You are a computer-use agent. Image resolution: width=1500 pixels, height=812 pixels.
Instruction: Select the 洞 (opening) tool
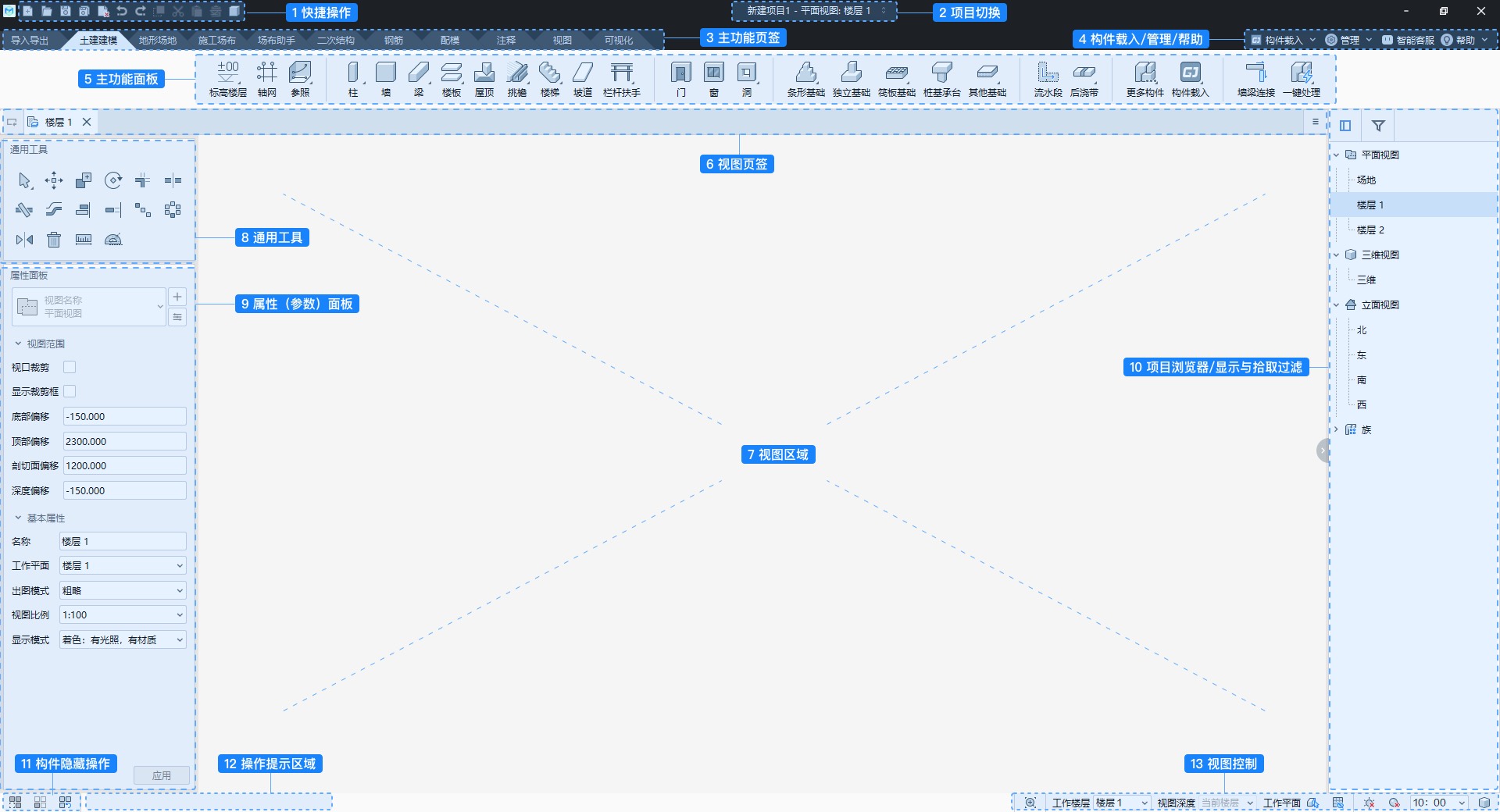click(x=747, y=79)
